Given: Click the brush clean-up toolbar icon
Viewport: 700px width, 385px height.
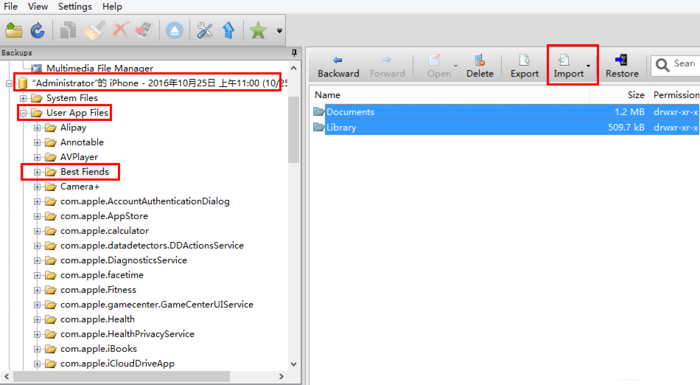Looking at the screenshot, I should tap(94, 31).
